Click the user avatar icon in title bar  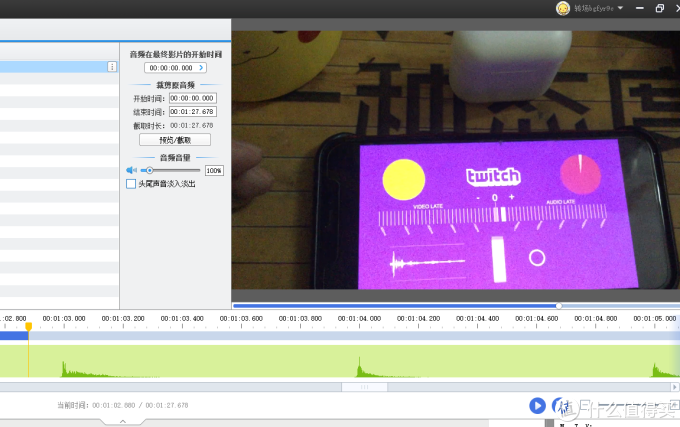(563, 8)
